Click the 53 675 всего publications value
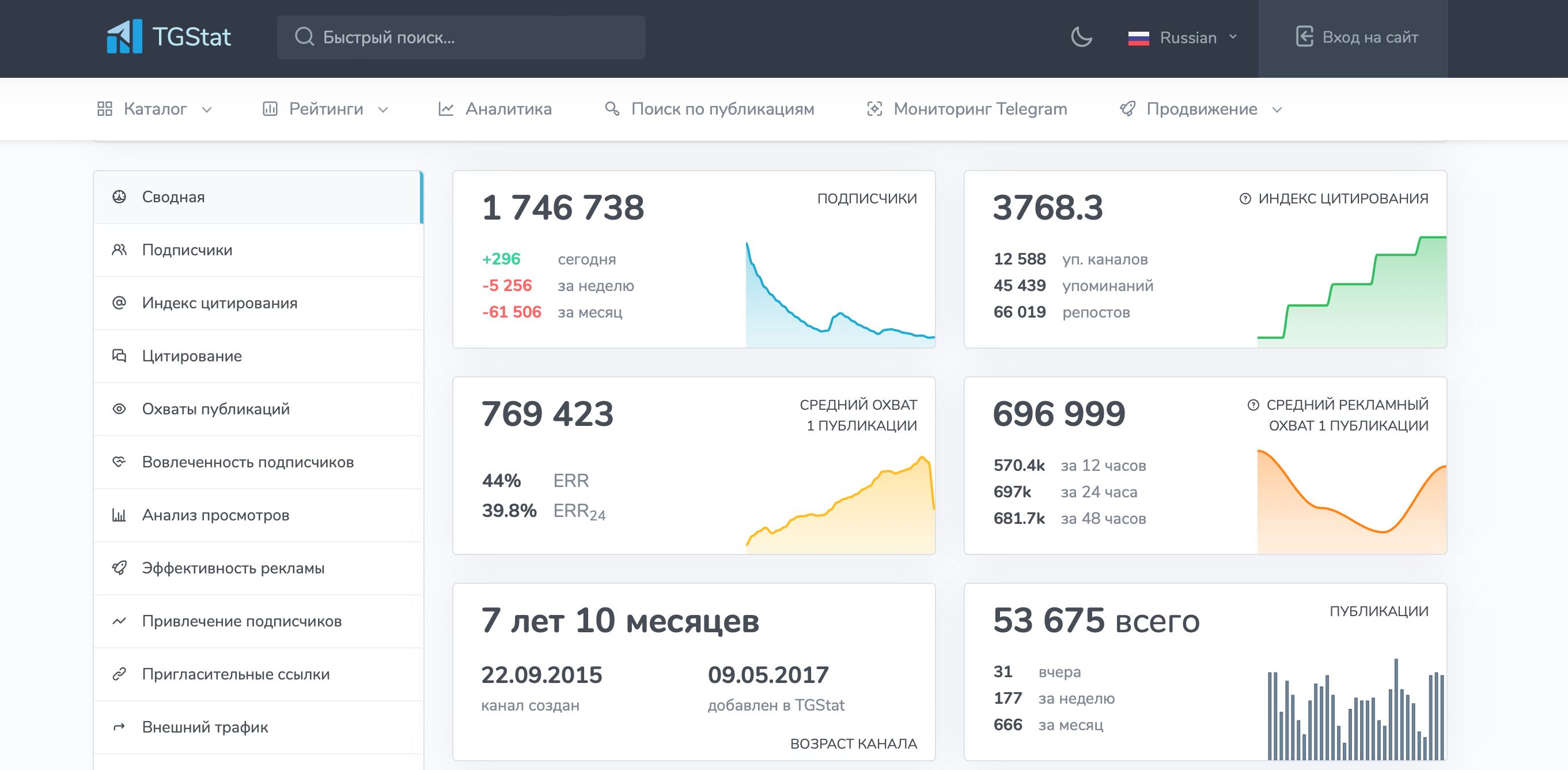The height and width of the screenshot is (770, 1568). tap(1096, 621)
